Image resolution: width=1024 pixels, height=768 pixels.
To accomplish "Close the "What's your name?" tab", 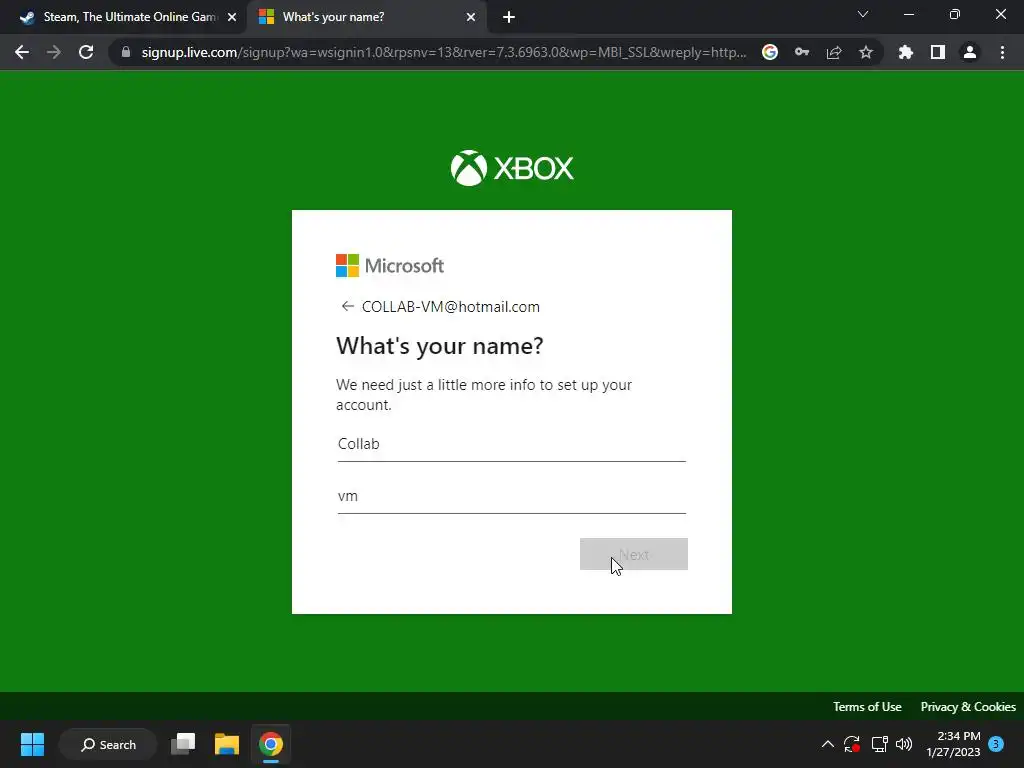I will (x=471, y=17).
